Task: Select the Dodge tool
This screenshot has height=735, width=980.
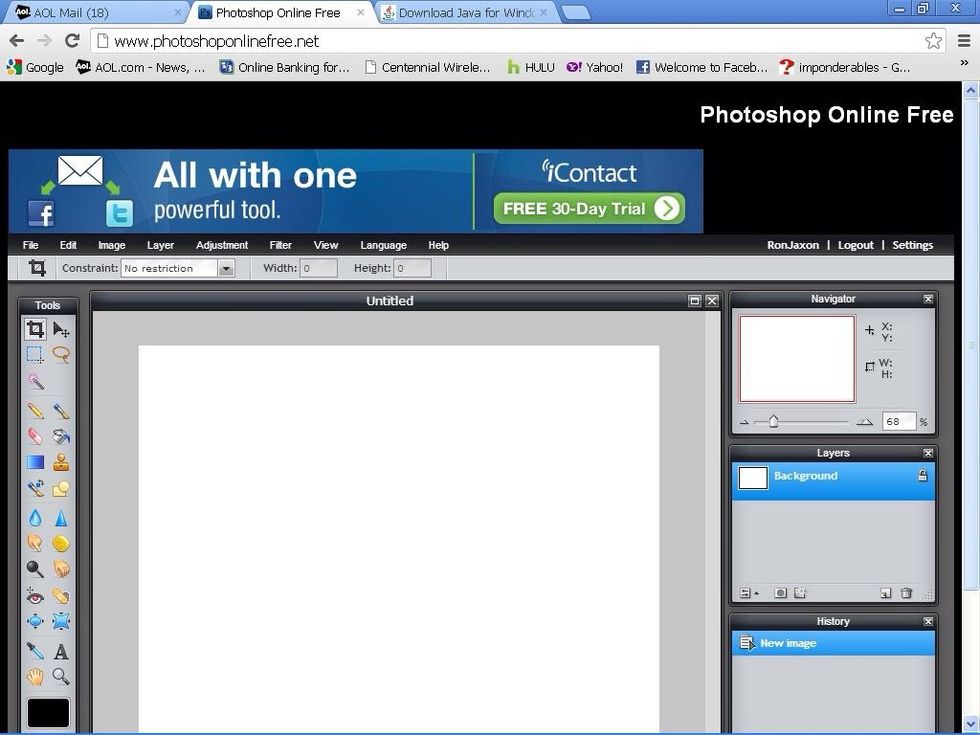Action: [36, 569]
